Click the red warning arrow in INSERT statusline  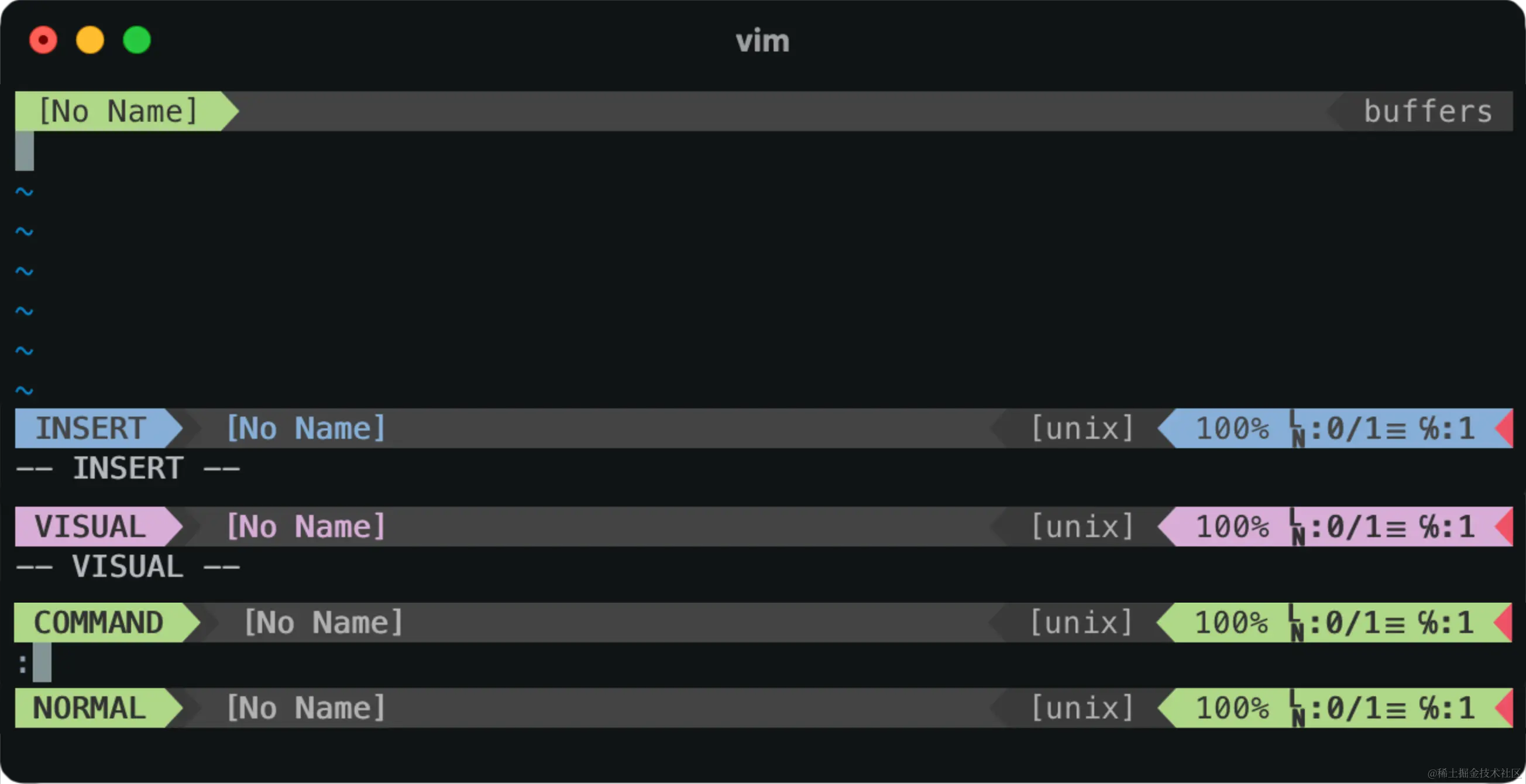[1506, 428]
